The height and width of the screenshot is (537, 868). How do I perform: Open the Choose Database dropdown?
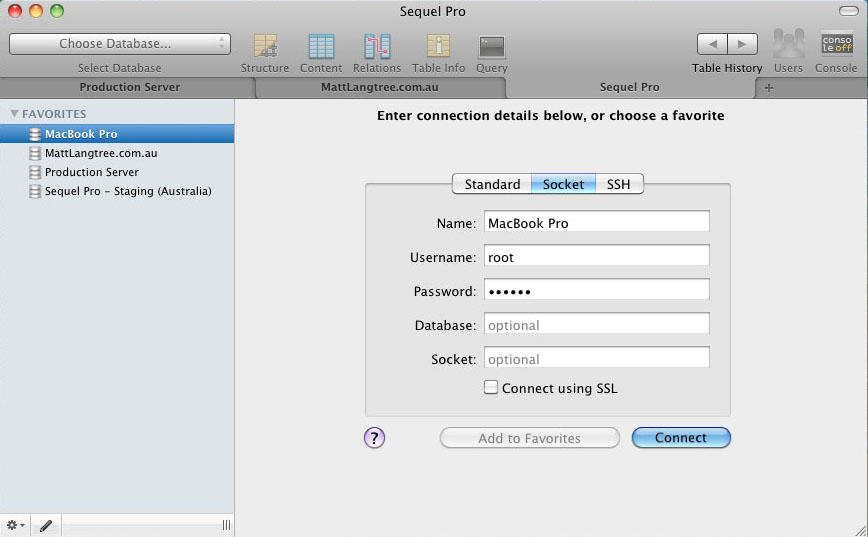click(x=120, y=44)
